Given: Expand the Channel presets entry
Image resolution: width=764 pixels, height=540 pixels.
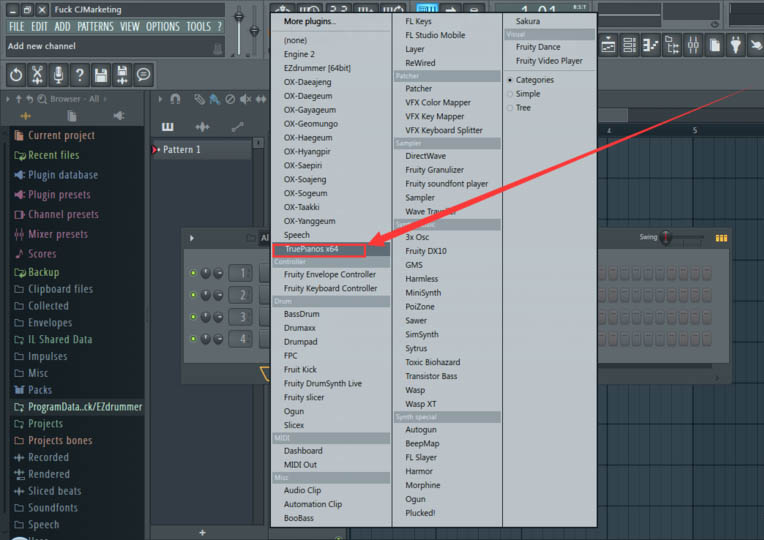Looking at the screenshot, I should coord(57,214).
